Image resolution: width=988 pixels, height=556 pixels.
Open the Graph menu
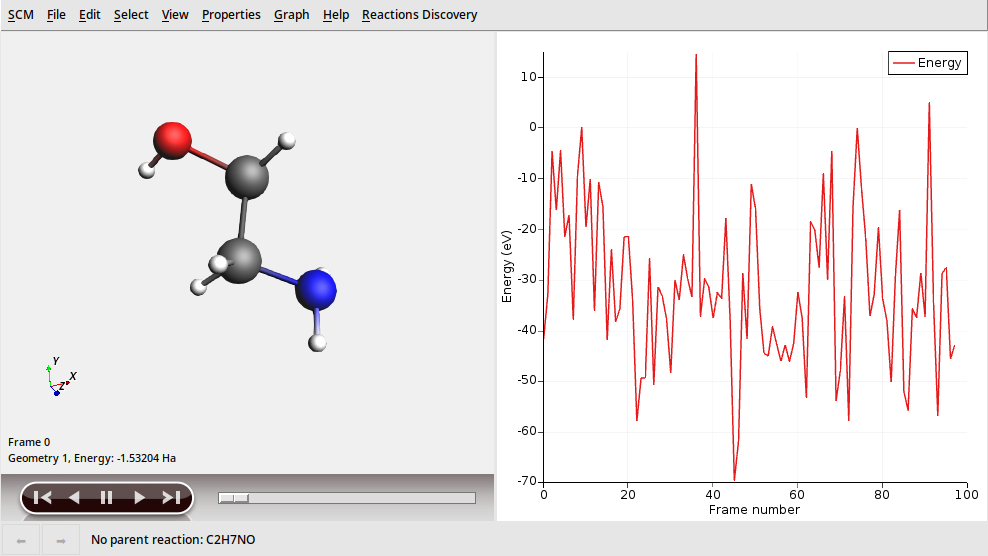tap(291, 15)
